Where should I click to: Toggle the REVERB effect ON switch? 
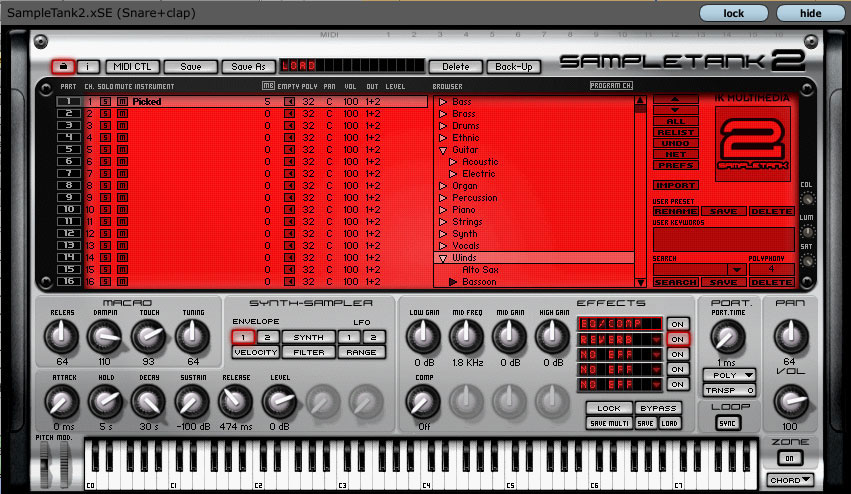[678, 339]
